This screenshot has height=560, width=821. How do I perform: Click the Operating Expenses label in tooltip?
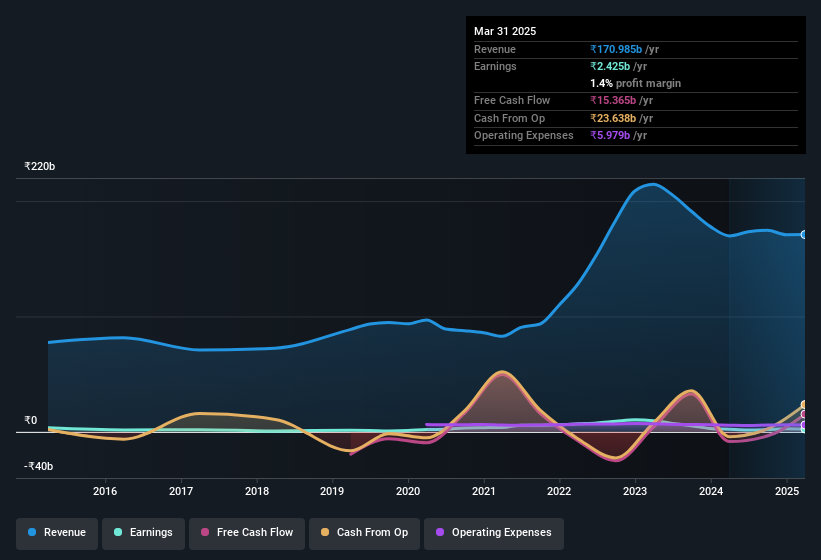click(524, 135)
